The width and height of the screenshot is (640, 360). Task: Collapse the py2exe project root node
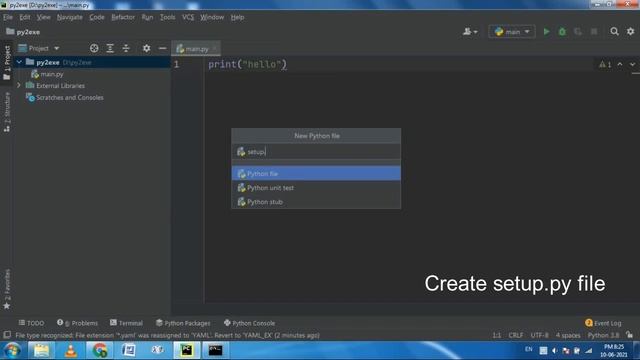19,62
